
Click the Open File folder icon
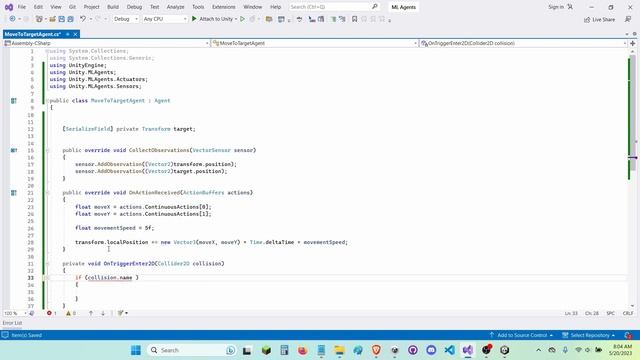point(52,19)
